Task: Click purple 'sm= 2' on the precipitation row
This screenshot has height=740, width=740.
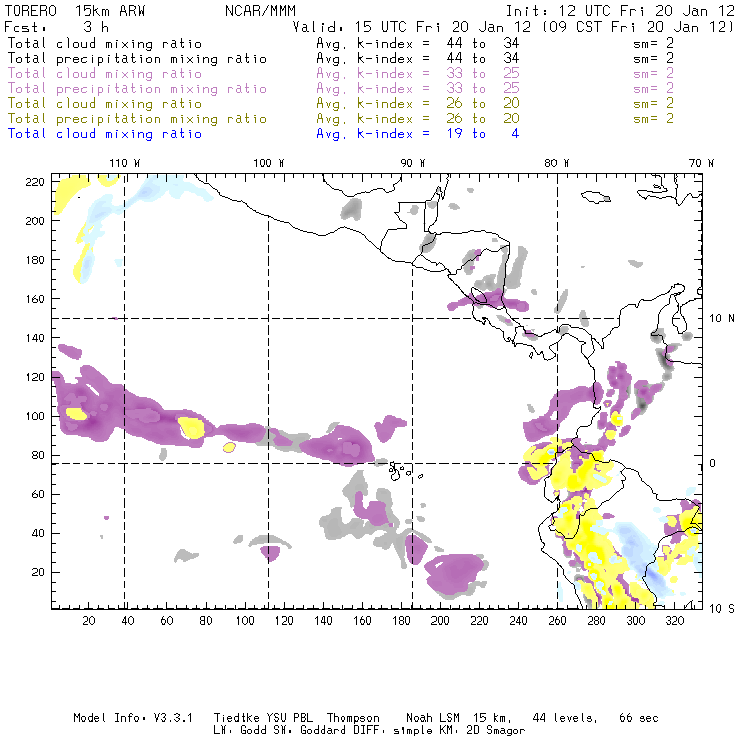Action: click(x=653, y=89)
